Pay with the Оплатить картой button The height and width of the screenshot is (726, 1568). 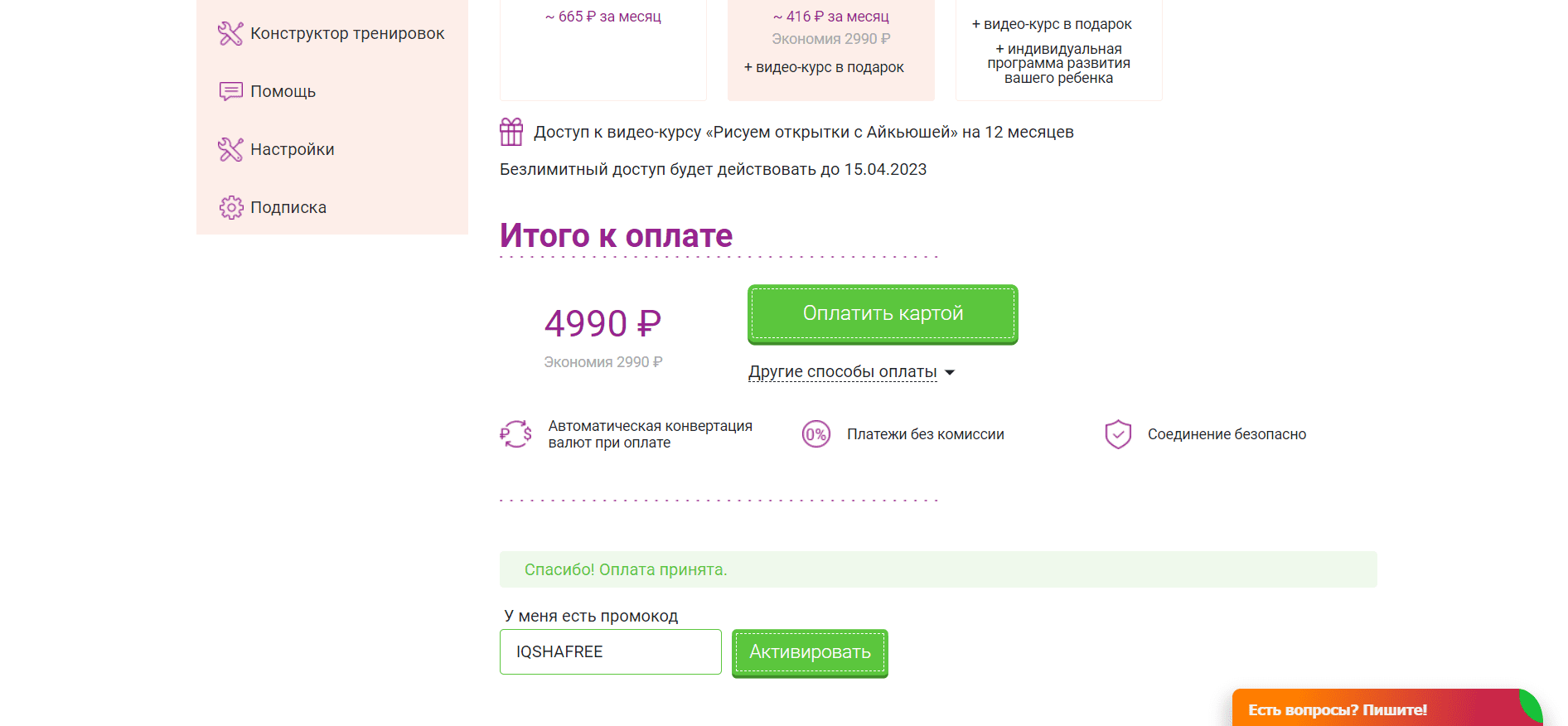click(883, 314)
